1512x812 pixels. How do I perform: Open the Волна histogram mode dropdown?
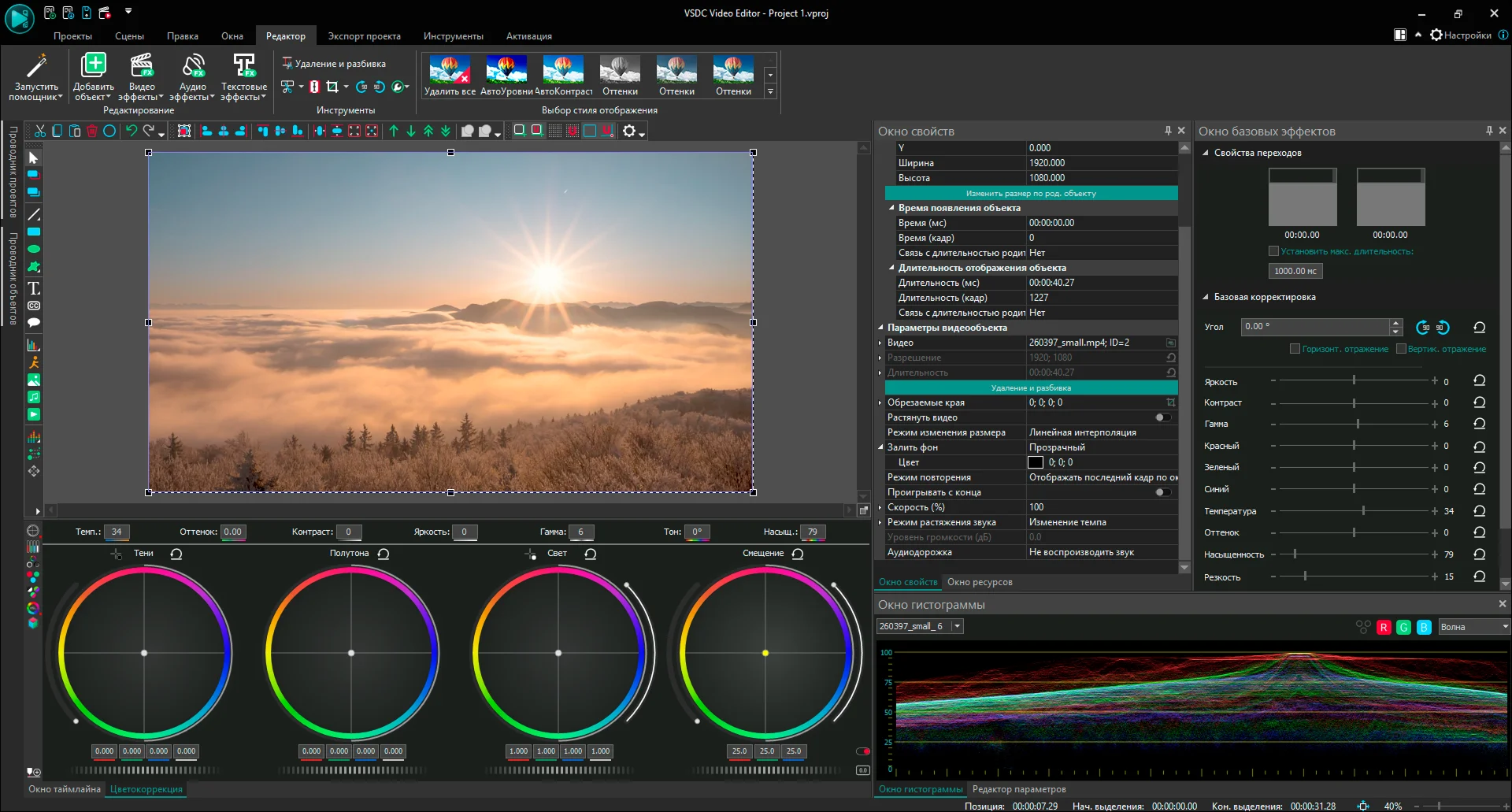pyautogui.click(x=1474, y=627)
